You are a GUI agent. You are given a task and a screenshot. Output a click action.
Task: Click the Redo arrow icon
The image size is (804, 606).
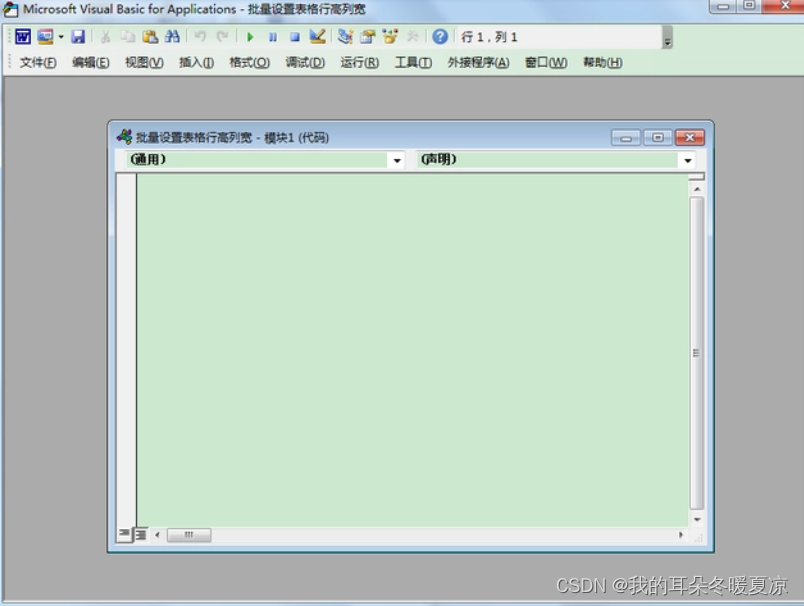tap(222, 37)
